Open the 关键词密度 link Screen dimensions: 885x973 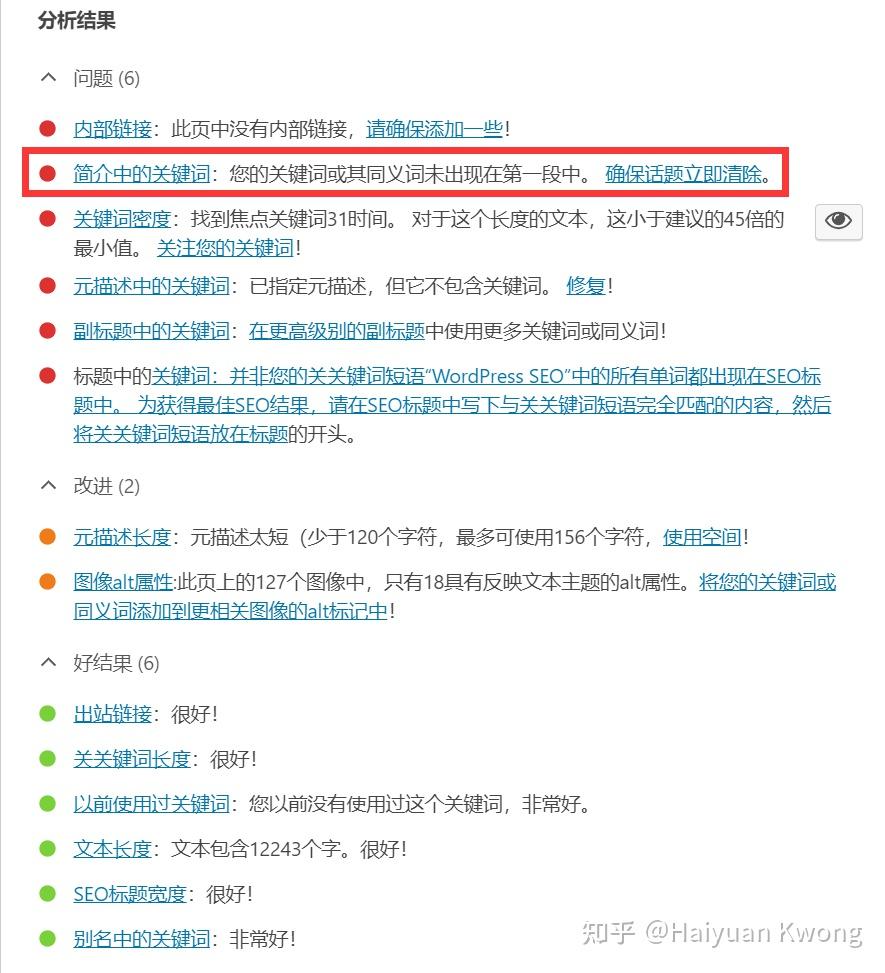click(x=122, y=219)
